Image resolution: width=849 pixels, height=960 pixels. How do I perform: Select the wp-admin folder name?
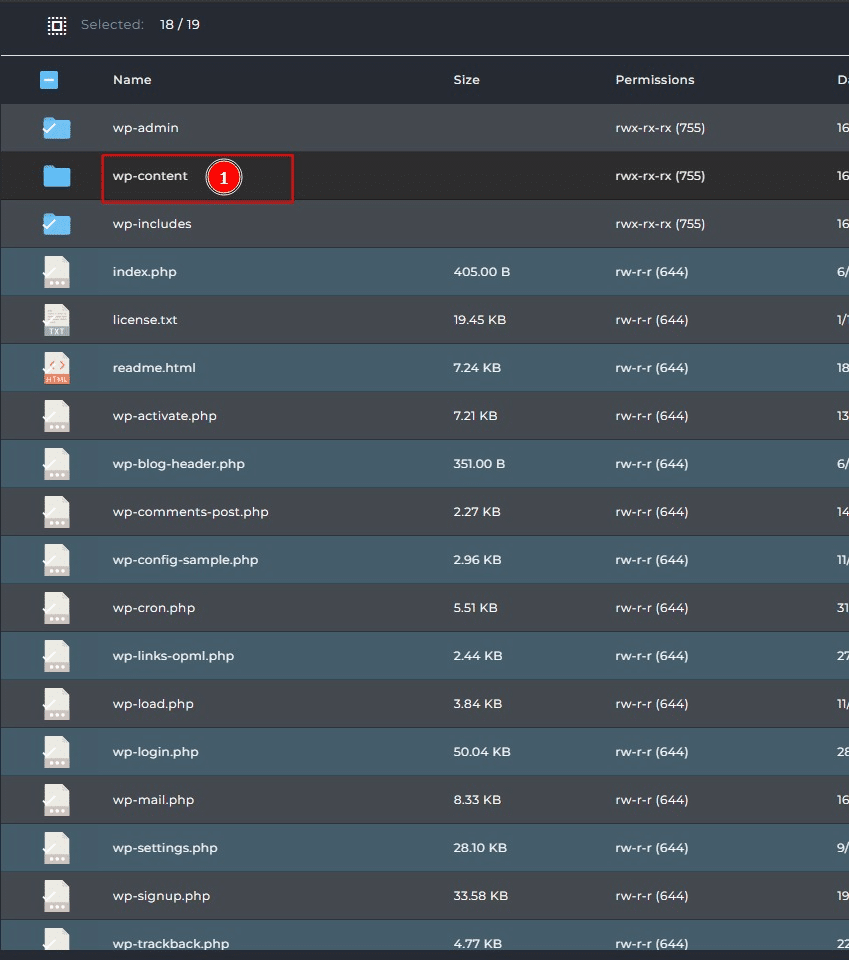click(146, 128)
